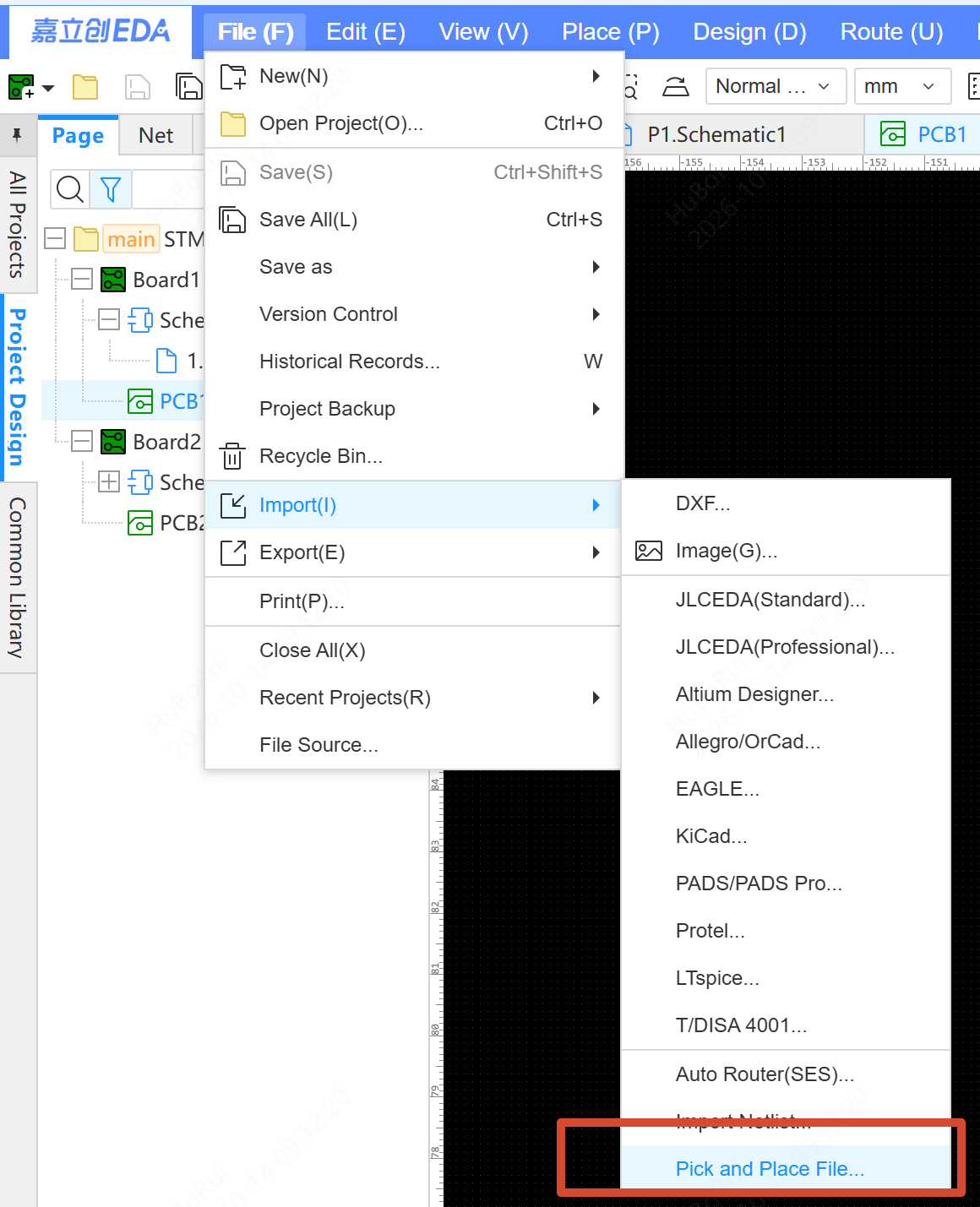Pin the left panel with pushpin icon
980x1207 pixels.
point(17,135)
